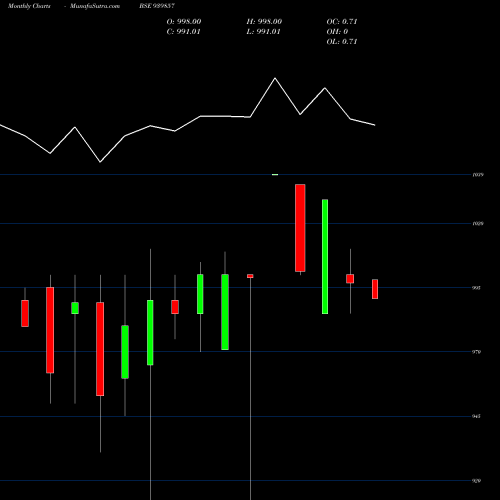Click the tiny green candle on the 1039 gridline

click(x=275, y=174)
